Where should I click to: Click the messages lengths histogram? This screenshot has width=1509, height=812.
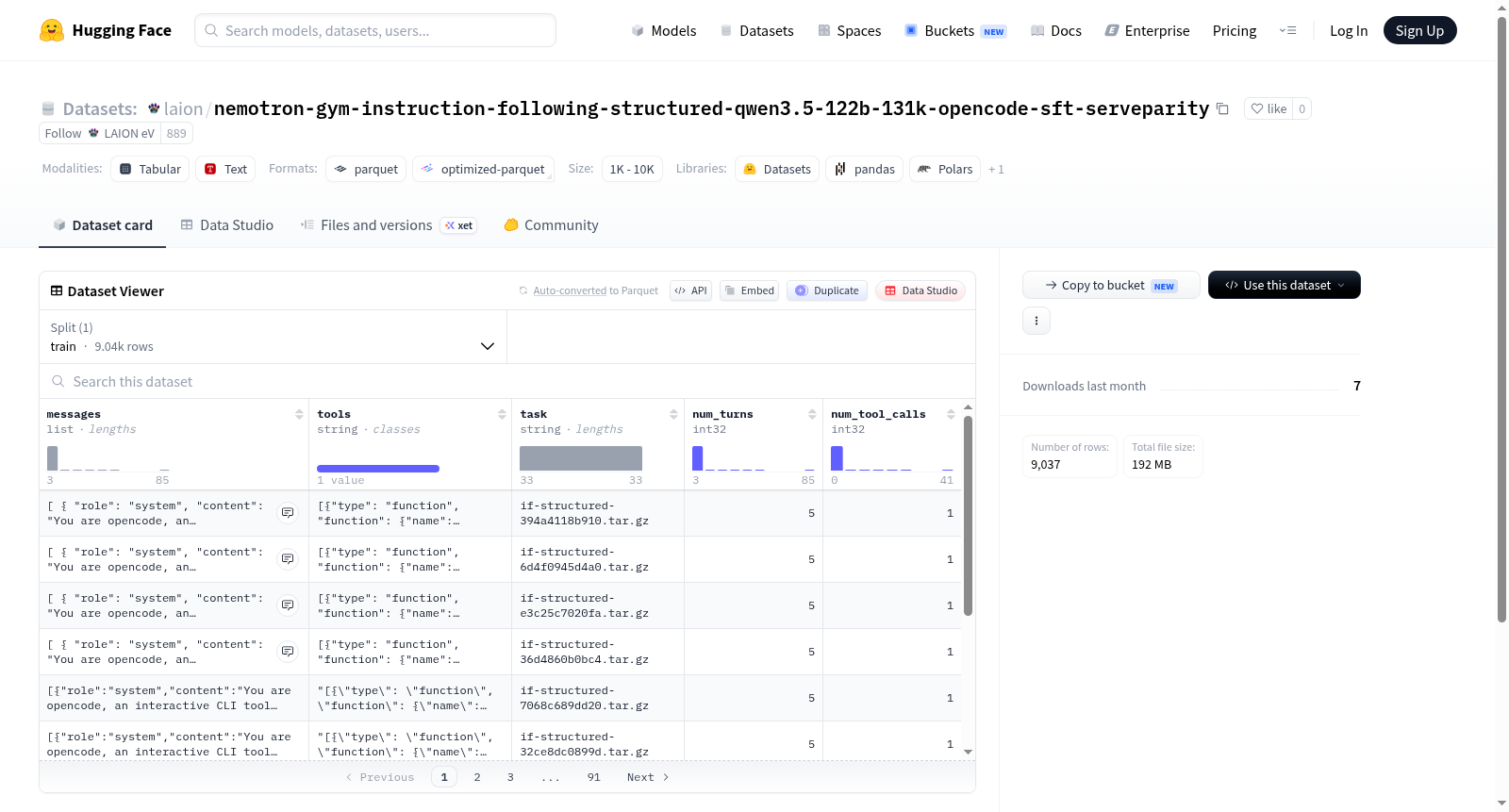click(x=108, y=458)
